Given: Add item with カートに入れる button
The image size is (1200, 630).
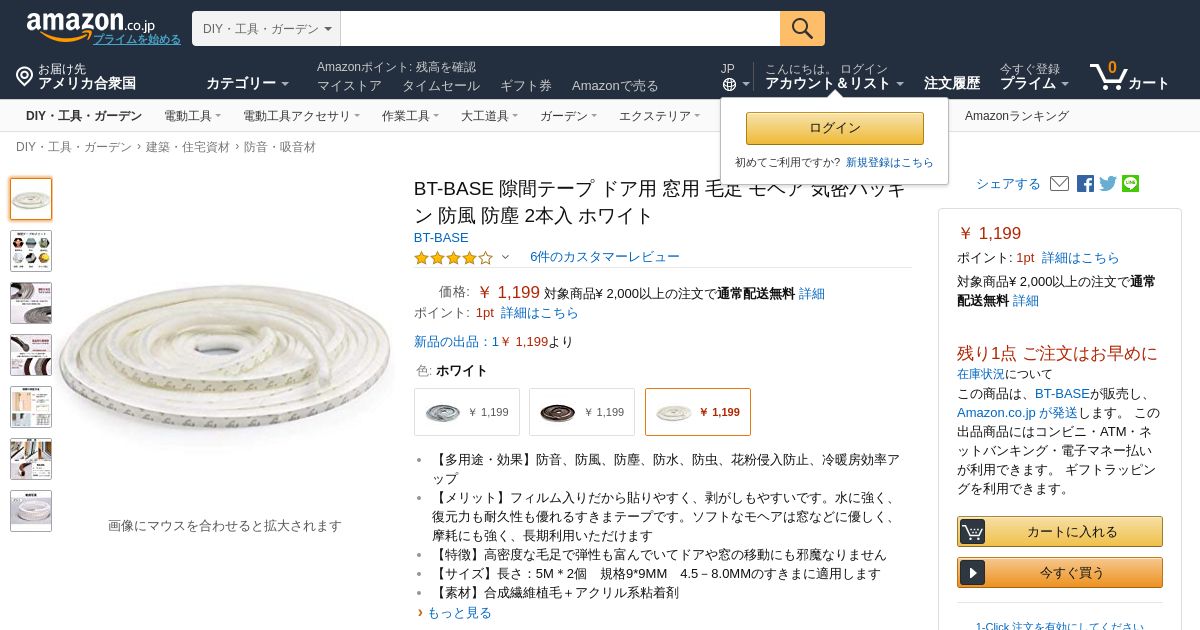Looking at the screenshot, I should (1060, 531).
